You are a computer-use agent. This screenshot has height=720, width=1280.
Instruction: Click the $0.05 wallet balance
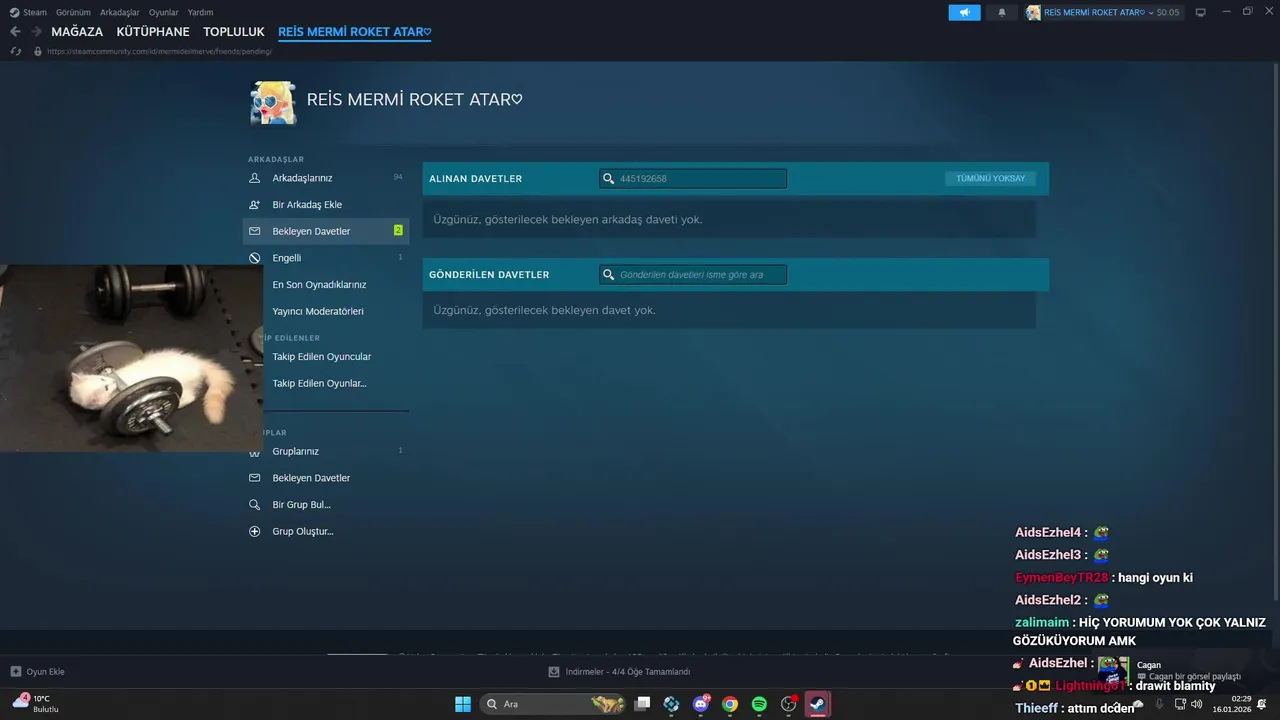[1168, 12]
